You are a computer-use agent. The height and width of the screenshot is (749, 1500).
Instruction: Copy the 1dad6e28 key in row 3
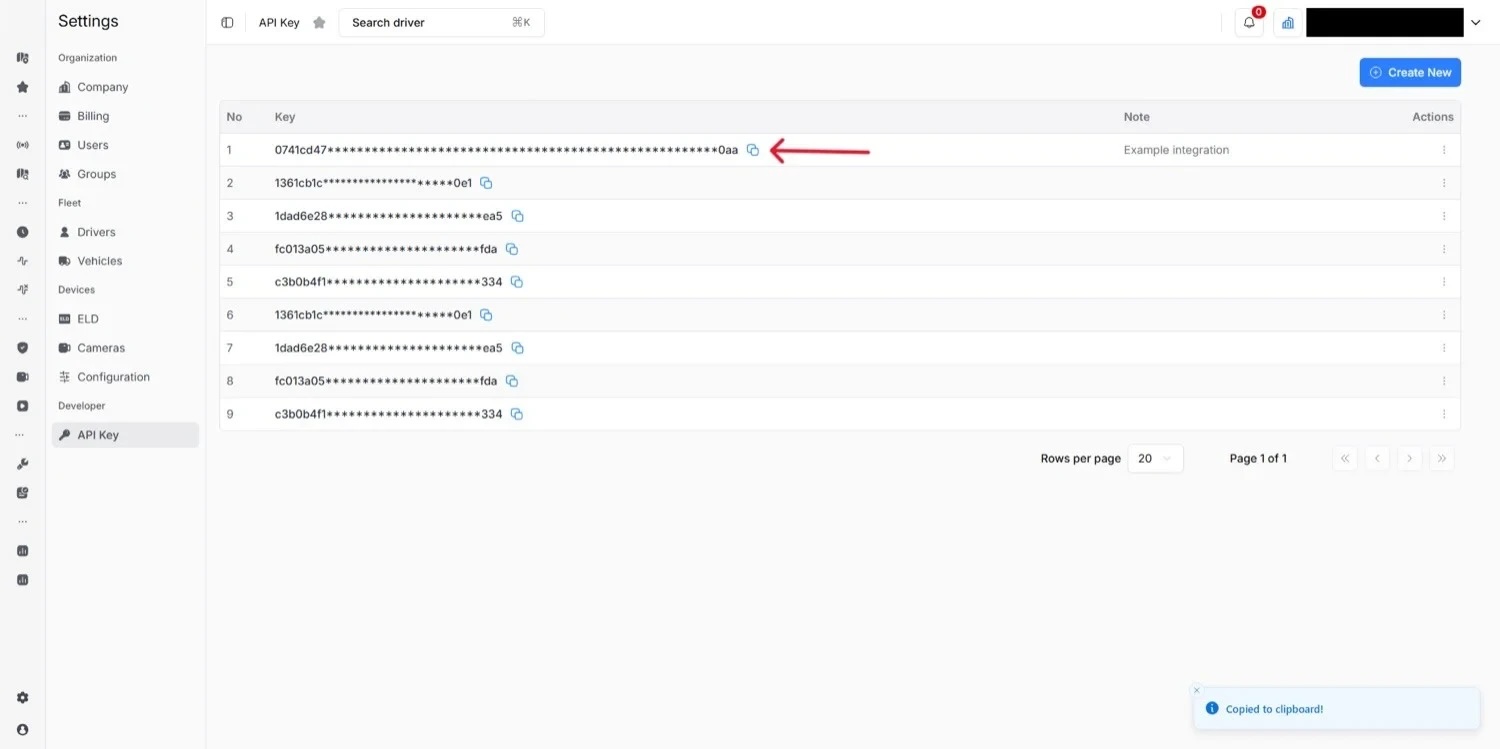pos(518,216)
